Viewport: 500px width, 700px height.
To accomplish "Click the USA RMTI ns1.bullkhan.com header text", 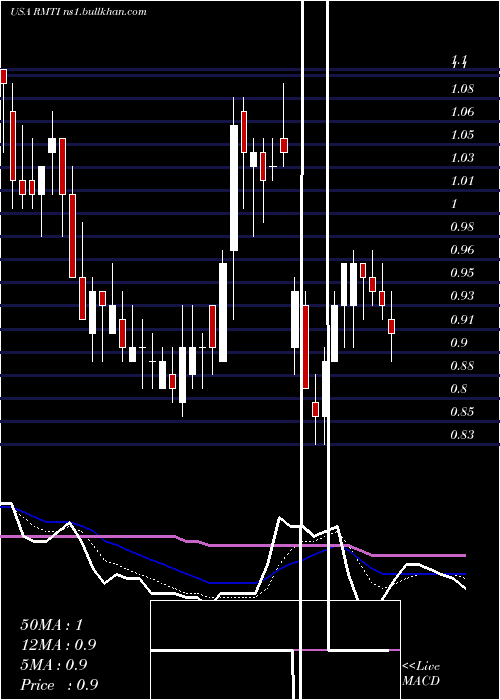I will pos(78,11).
